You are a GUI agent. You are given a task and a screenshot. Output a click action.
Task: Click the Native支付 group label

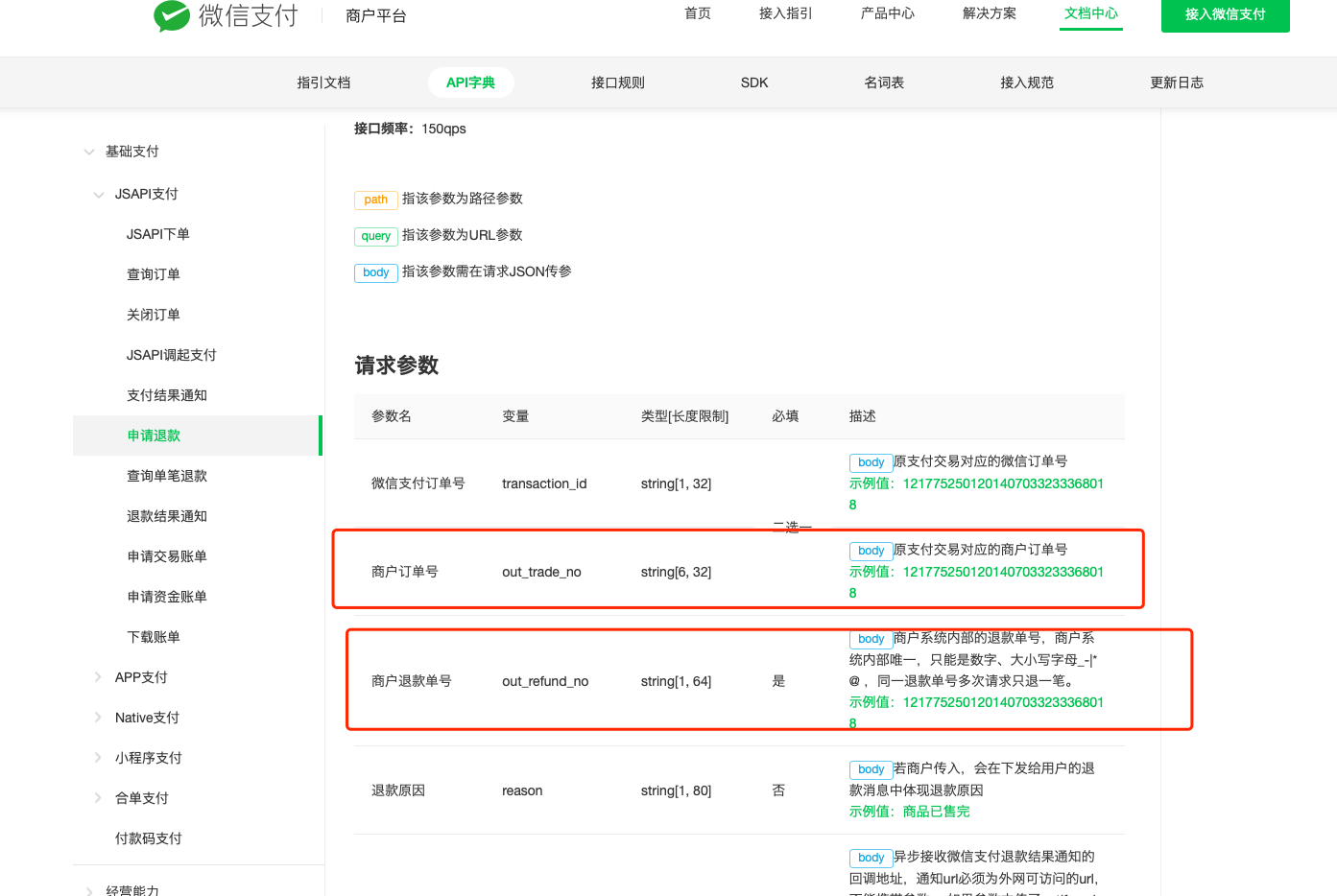(147, 718)
